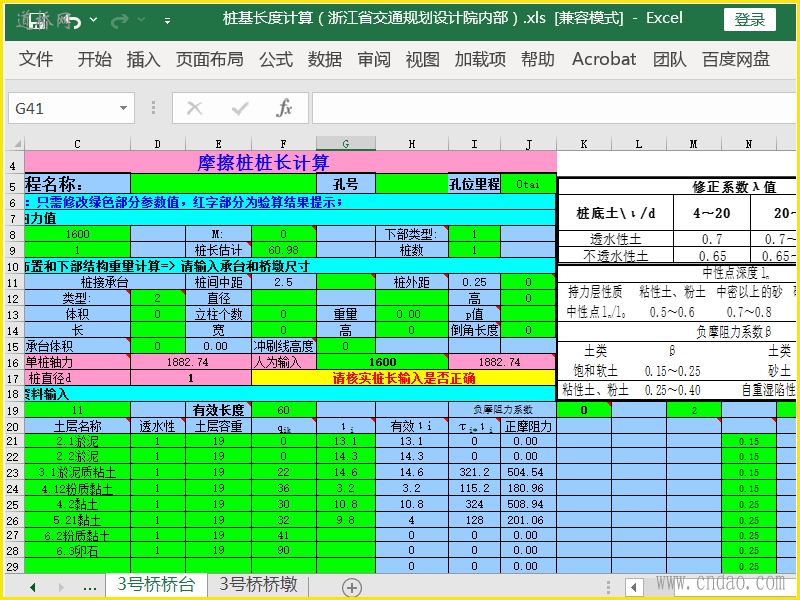Click the 饱和软土 cell
This screenshot has width=800, height=600.
tap(595, 370)
